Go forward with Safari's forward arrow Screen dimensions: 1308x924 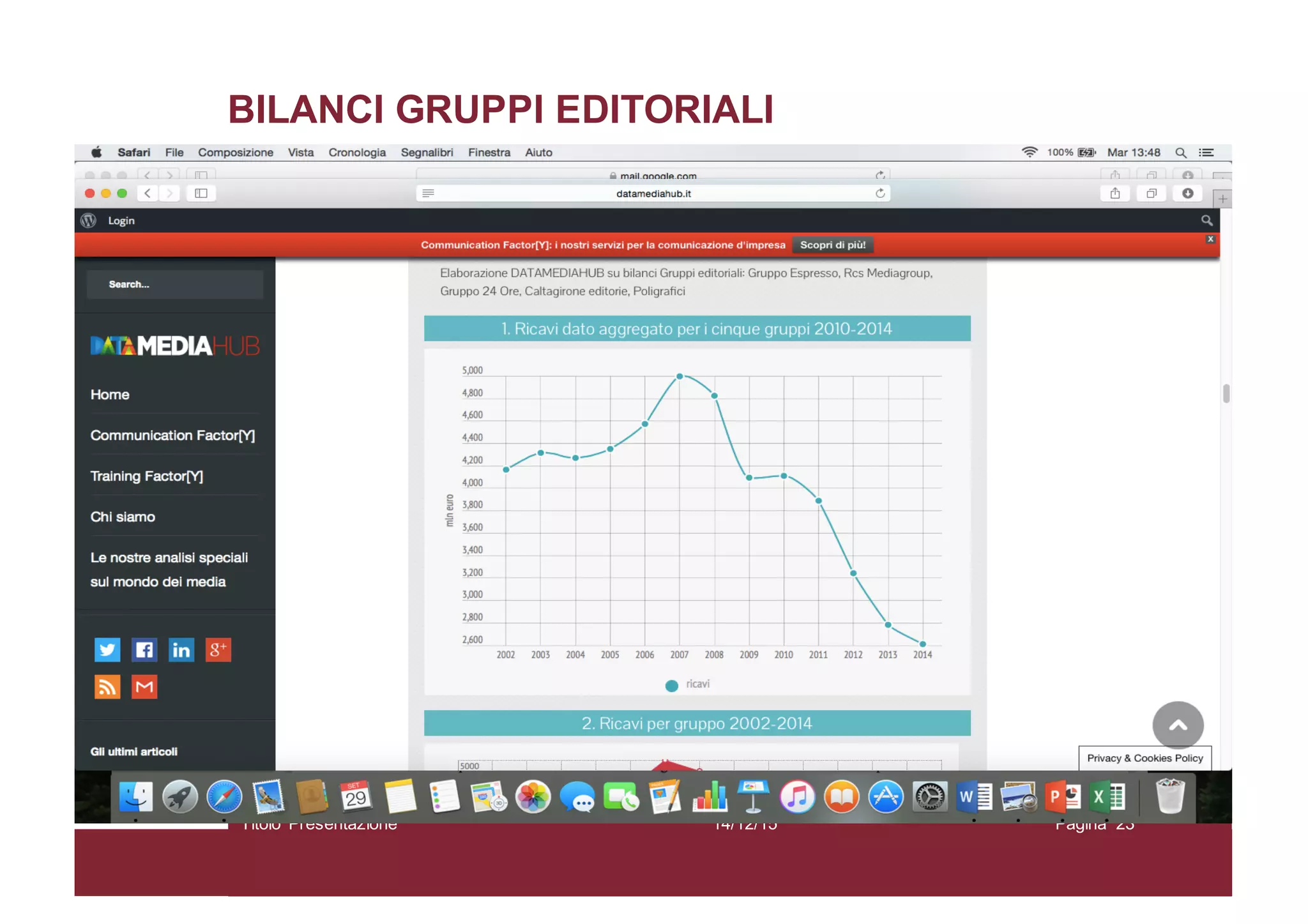(169, 193)
